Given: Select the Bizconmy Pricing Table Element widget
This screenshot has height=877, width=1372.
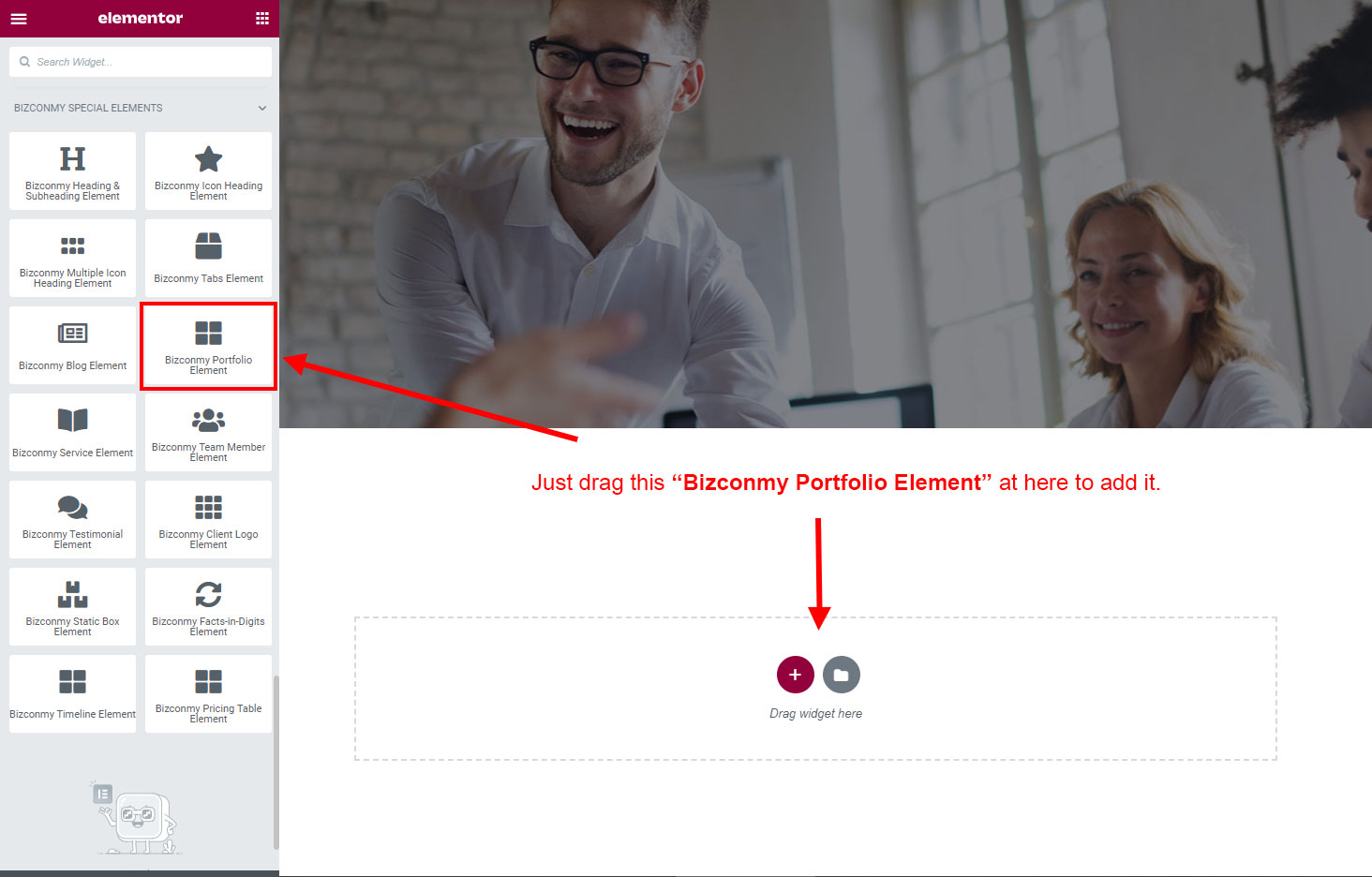Looking at the screenshot, I should (x=208, y=694).
